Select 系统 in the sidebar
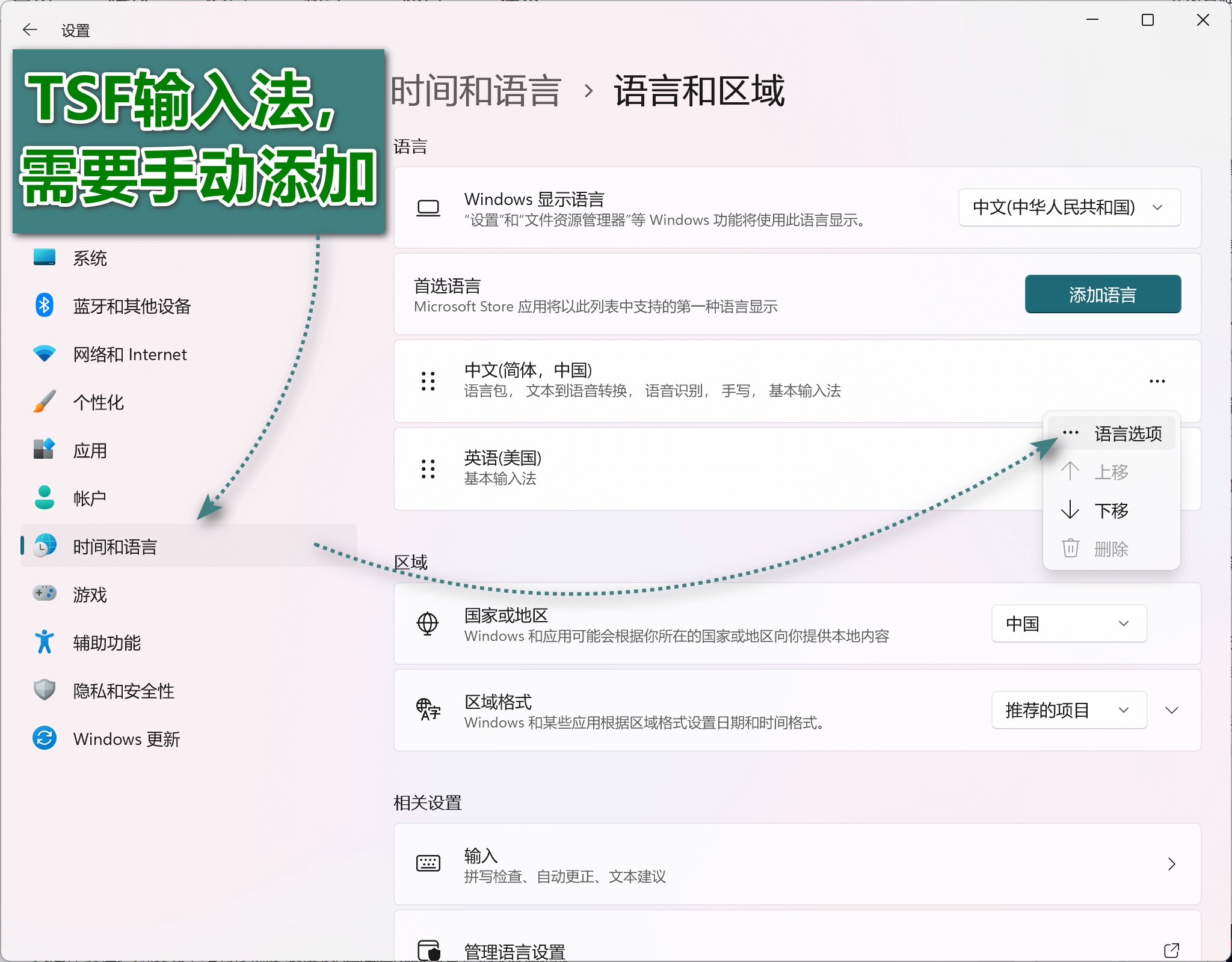The height and width of the screenshot is (962, 1232). pyautogui.click(x=189, y=258)
